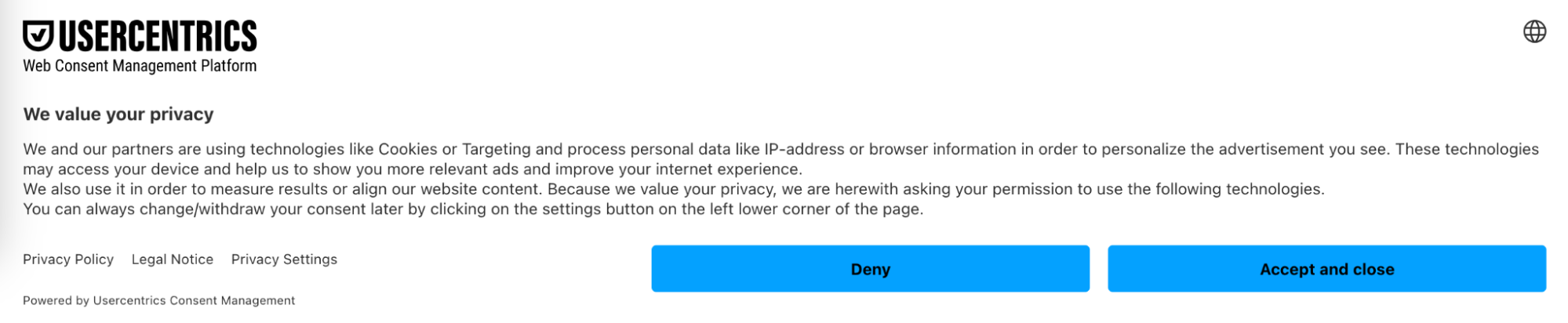
Task: Click the Usercentrics shield logo icon
Action: 38,36
